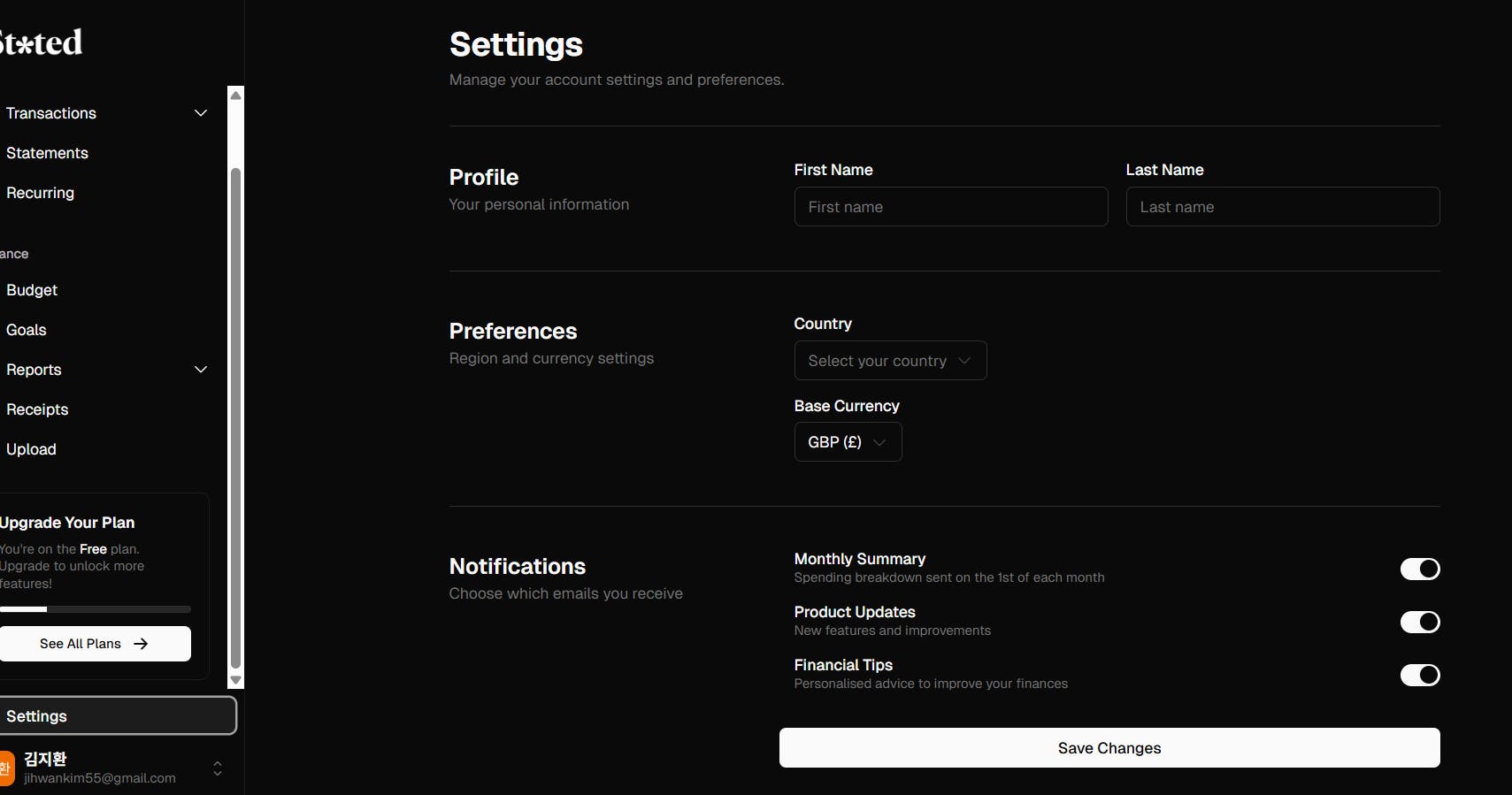
Task: Click the sidebar scroll-up arrow
Action: (x=235, y=96)
